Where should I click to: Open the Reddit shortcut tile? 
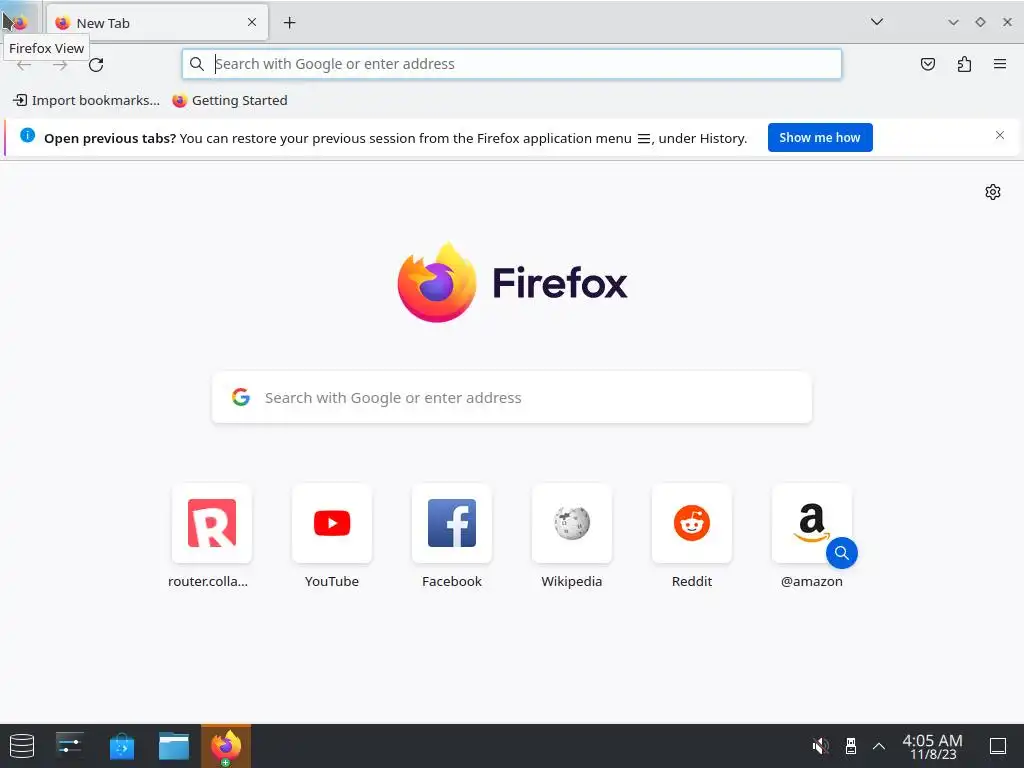point(692,523)
